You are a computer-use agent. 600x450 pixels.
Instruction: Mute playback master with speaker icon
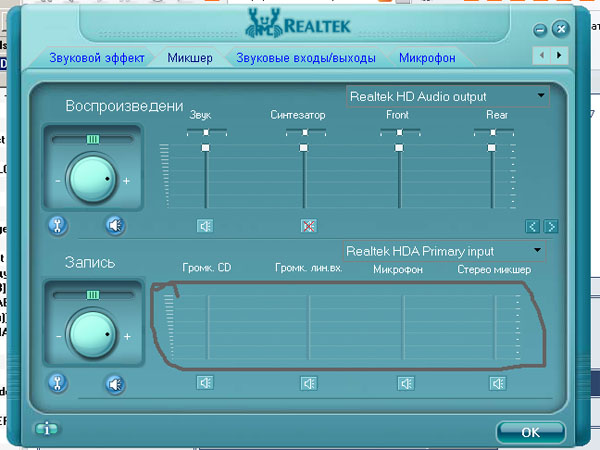[x=115, y=226]
